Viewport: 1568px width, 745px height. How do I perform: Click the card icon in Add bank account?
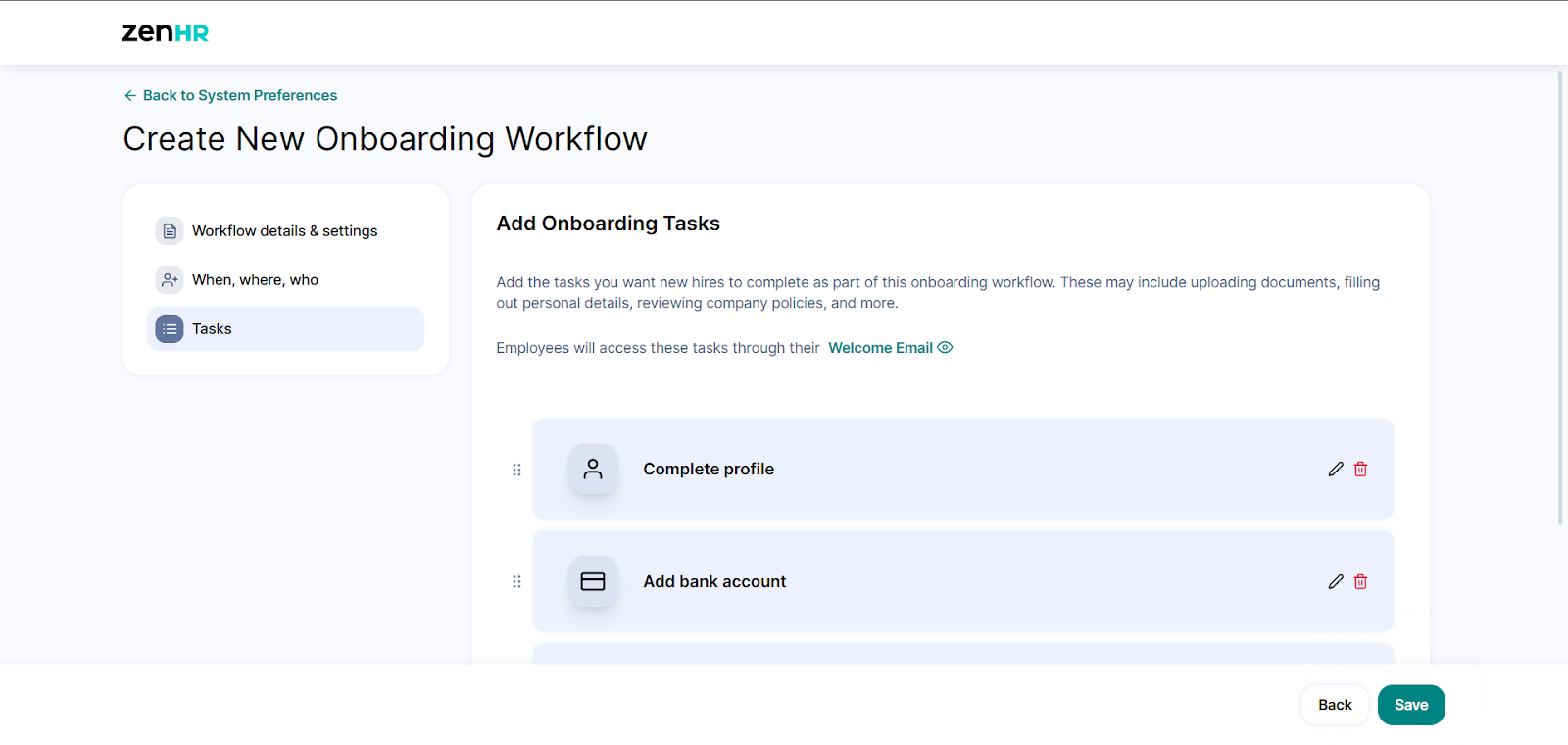(593, 581)
